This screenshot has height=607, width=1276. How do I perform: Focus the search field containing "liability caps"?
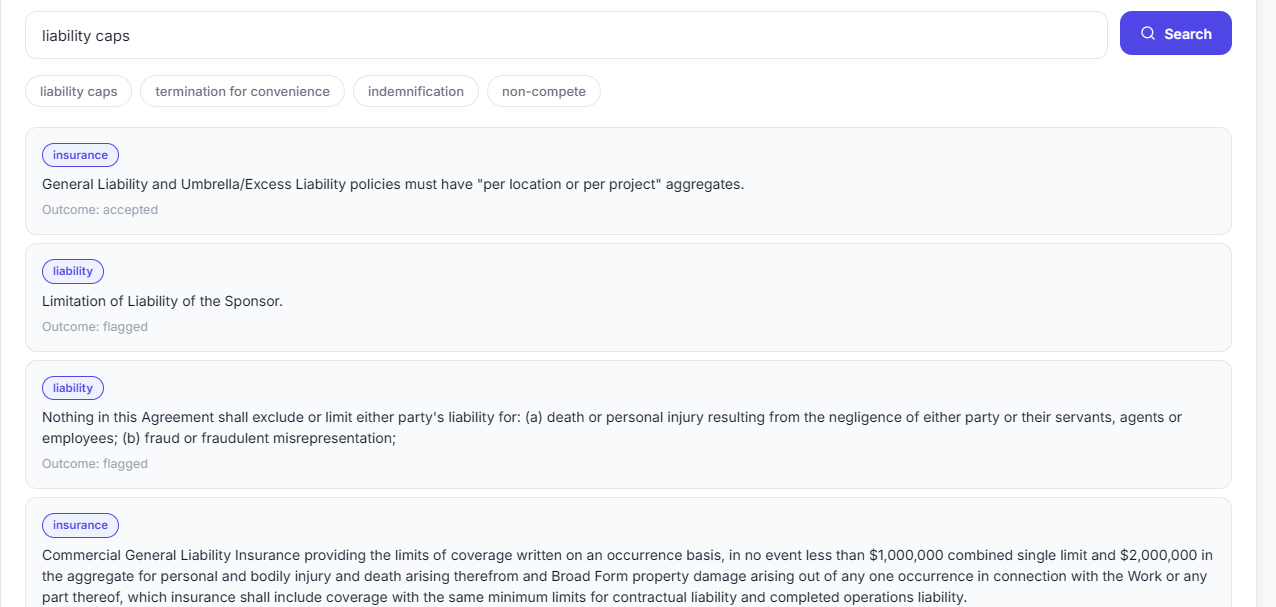tap(566, 36)
